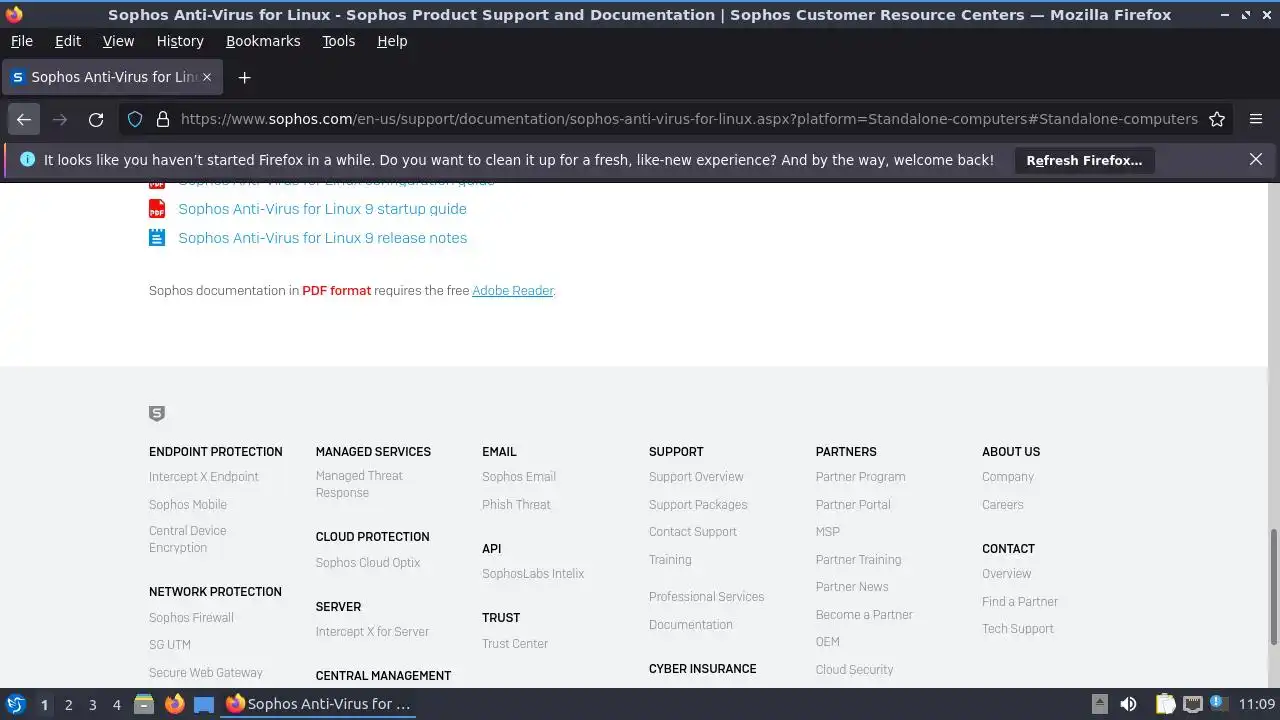Open Managed Threat Response link
This screenshot has height=720, width=1280.
point(359,484)
